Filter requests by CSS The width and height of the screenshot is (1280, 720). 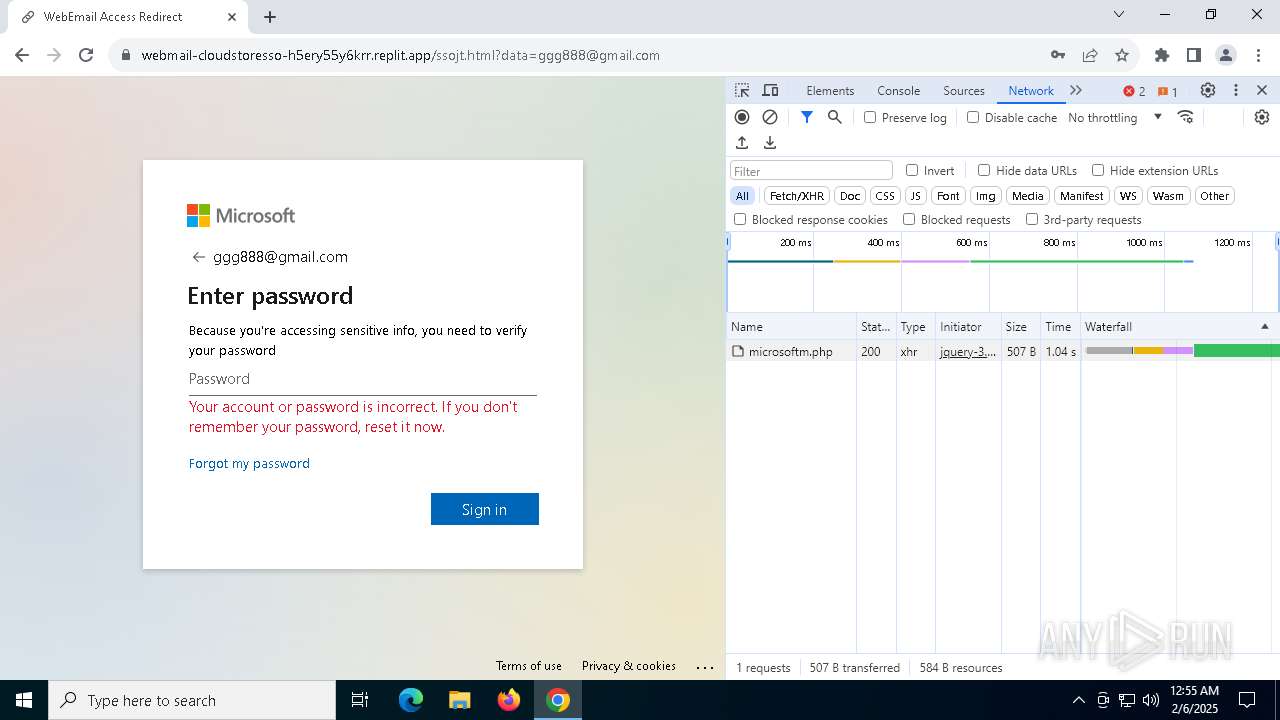pos(885,196)
